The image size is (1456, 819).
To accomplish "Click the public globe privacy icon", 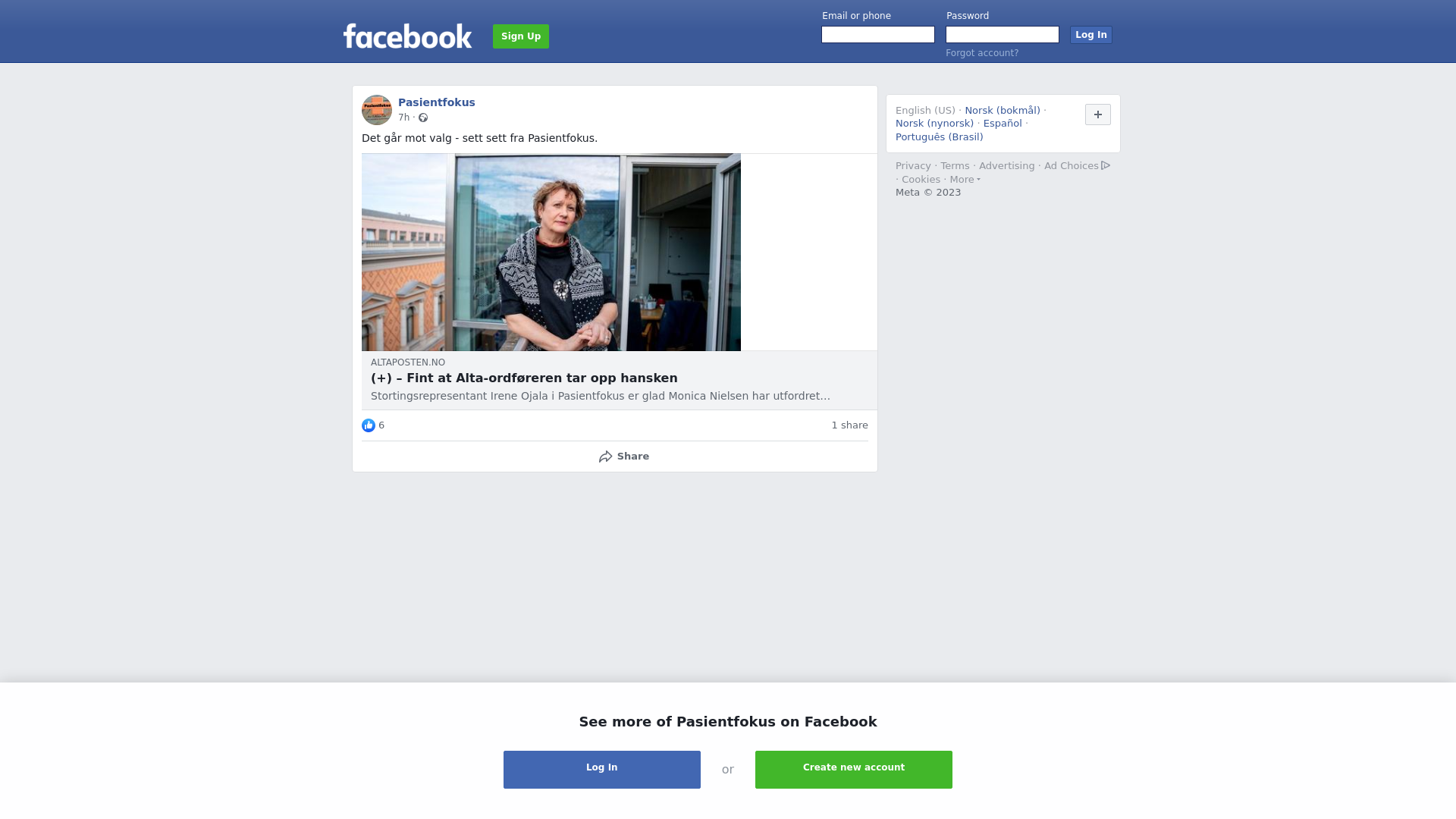I will point(423,118).
